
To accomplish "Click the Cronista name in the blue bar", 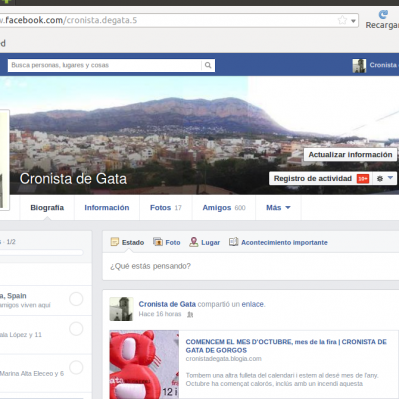I will pyautogui.click(x=383, y=65).
